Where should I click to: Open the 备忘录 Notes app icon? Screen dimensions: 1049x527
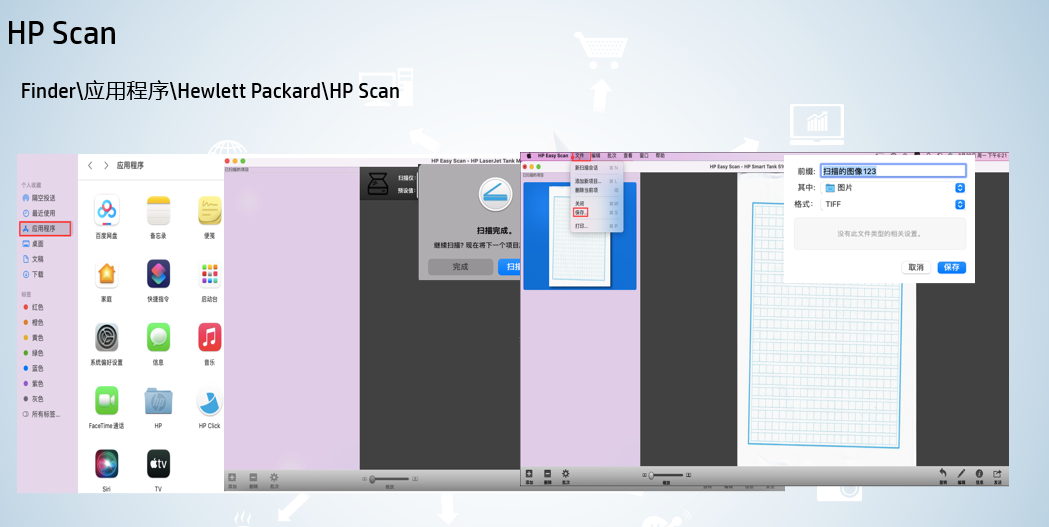(x=159, y=211)
